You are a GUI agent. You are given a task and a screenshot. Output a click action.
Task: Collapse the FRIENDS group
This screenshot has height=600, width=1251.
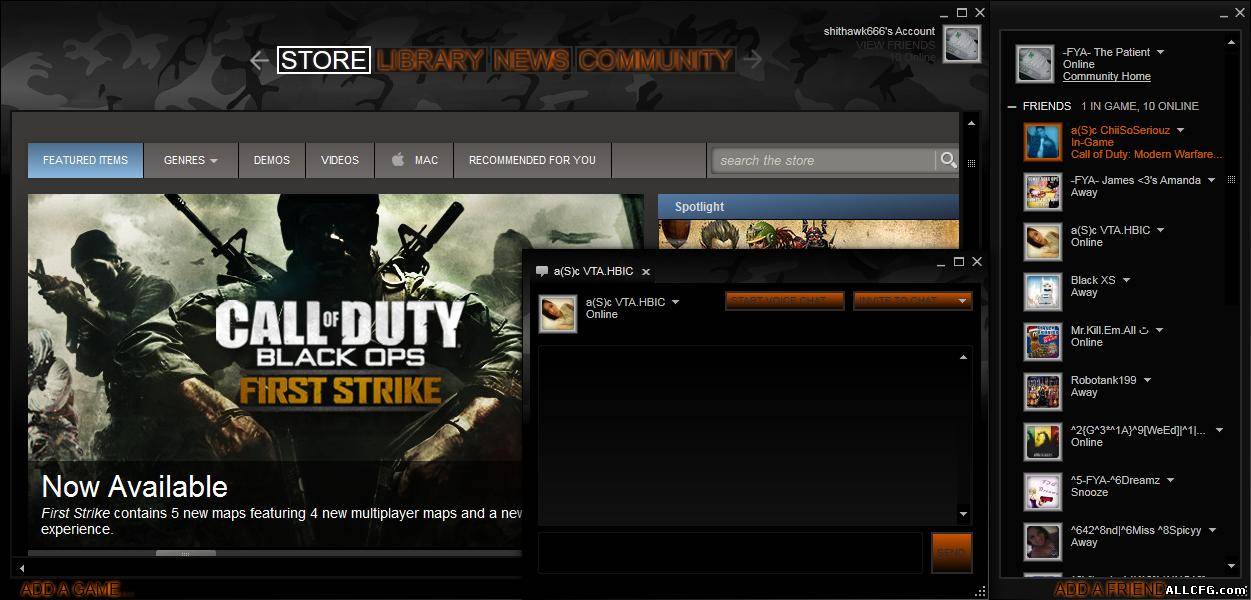[1012, 106]
